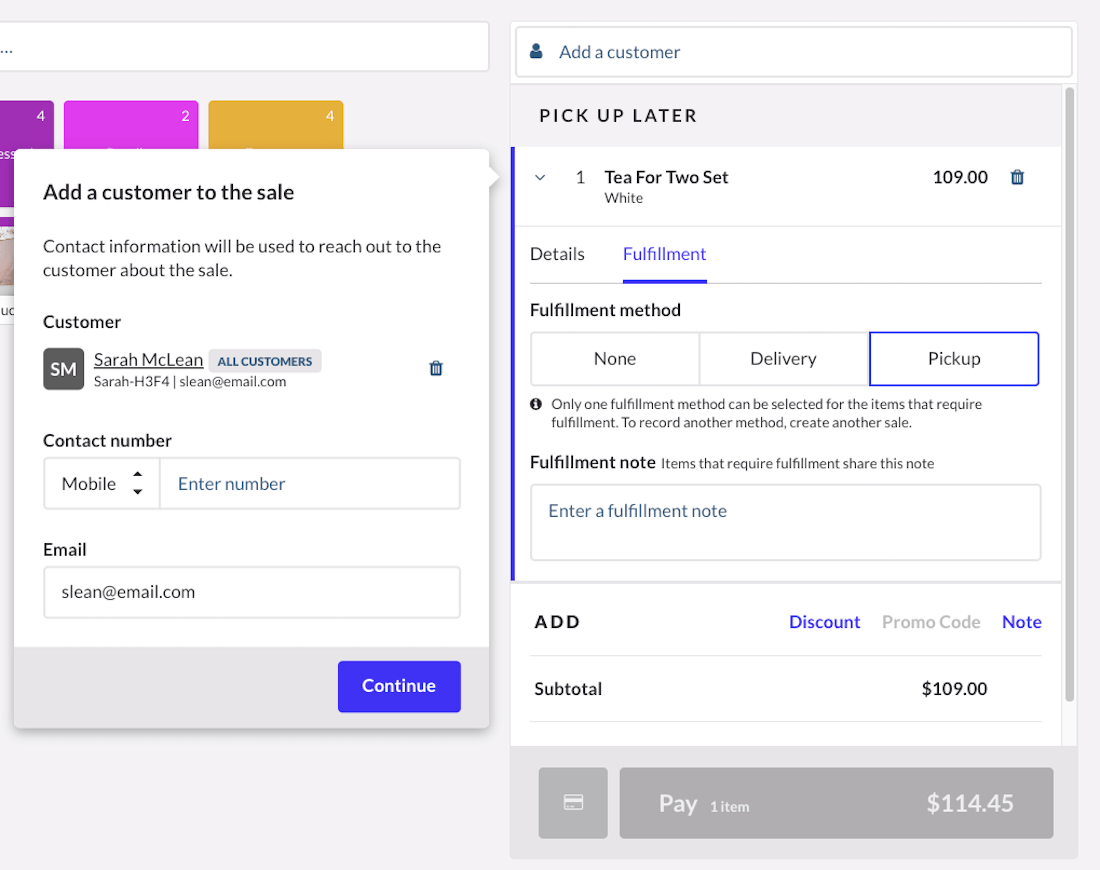Add a Discount to the sale
The image size is (1100, 870).
[824, 622]
